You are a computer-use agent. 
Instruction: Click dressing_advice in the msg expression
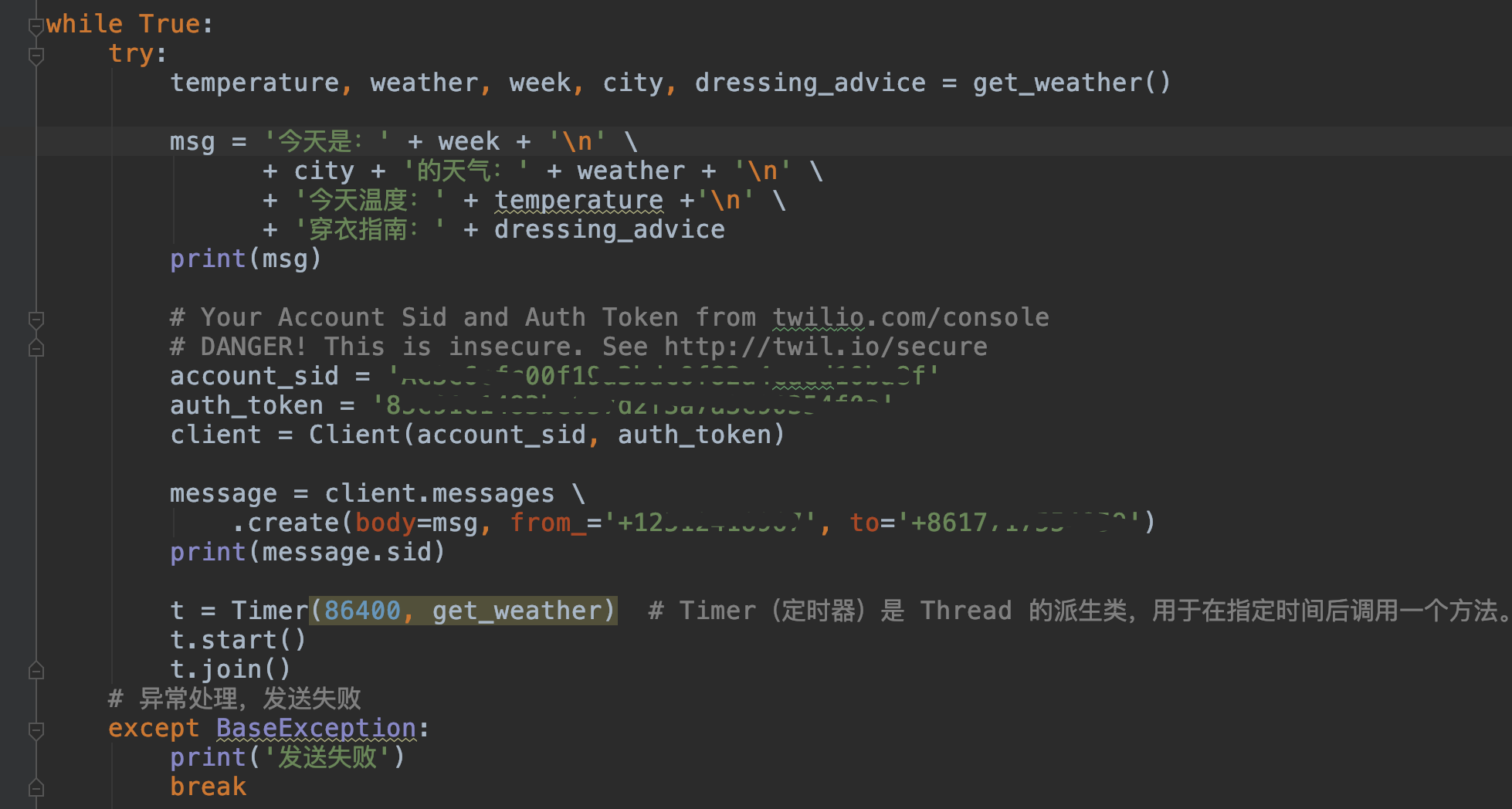point(609,229)
